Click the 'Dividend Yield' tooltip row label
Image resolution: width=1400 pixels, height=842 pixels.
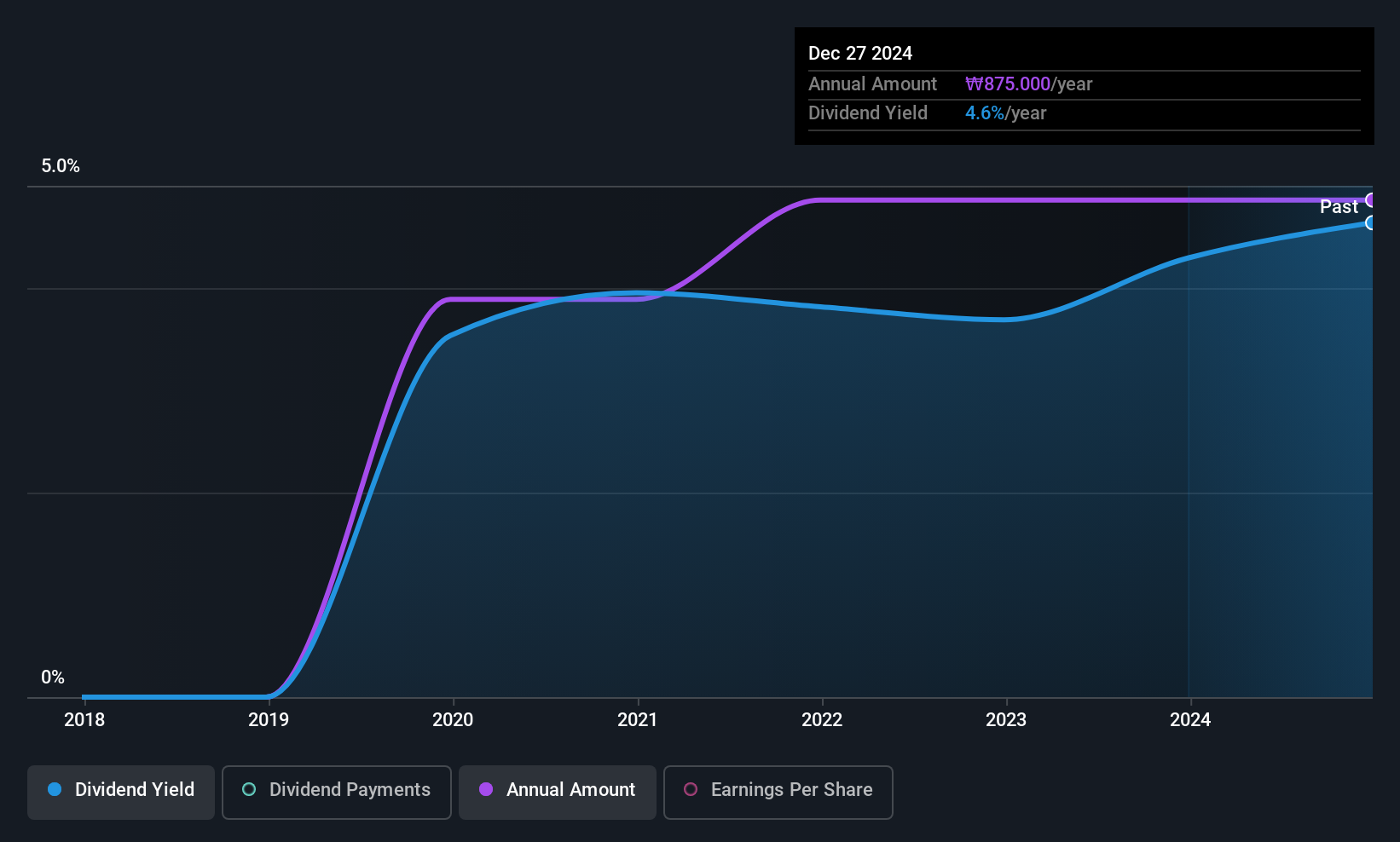click(x=868, y=113)
